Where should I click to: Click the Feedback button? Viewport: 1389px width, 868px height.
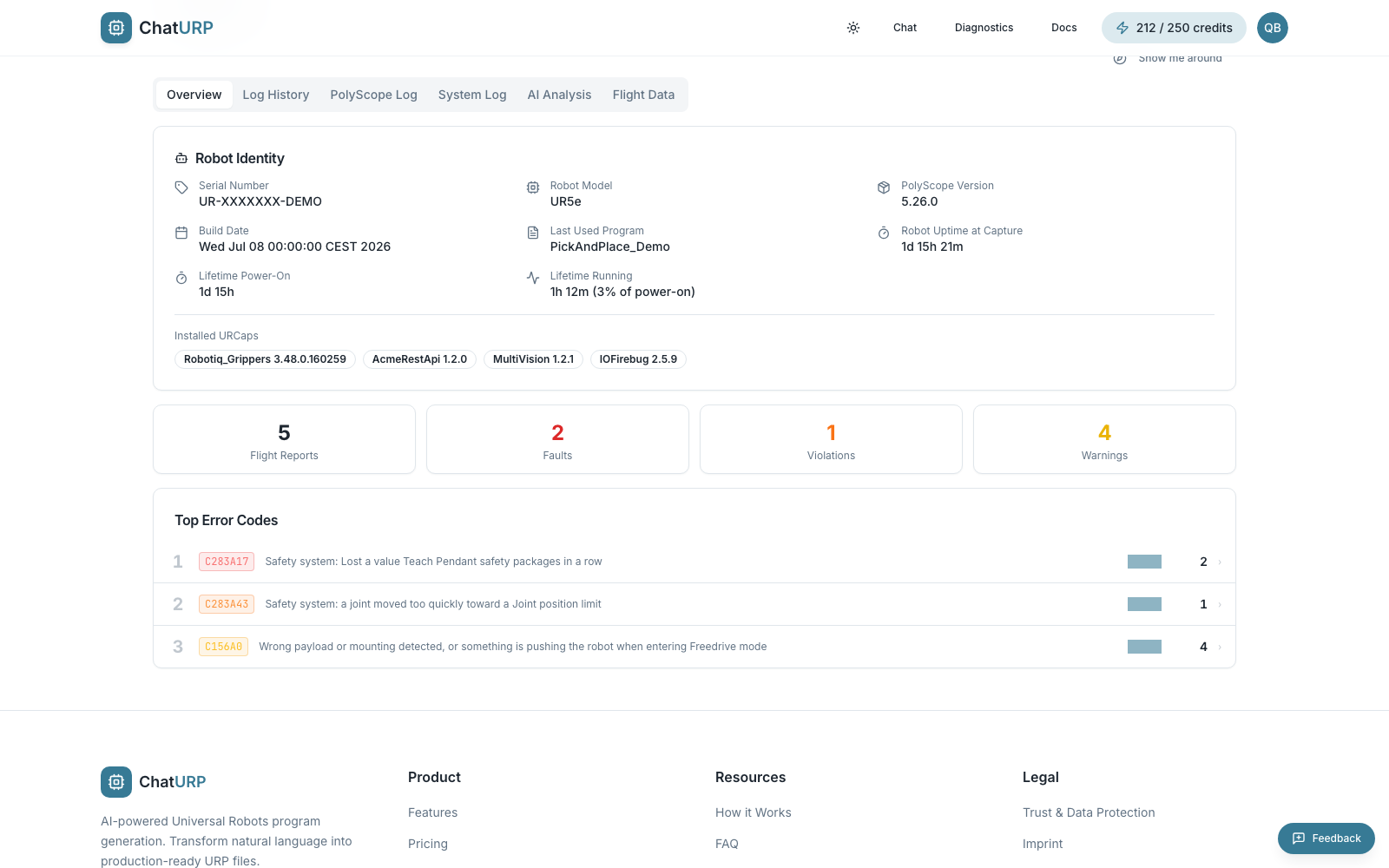point(1326,838)
